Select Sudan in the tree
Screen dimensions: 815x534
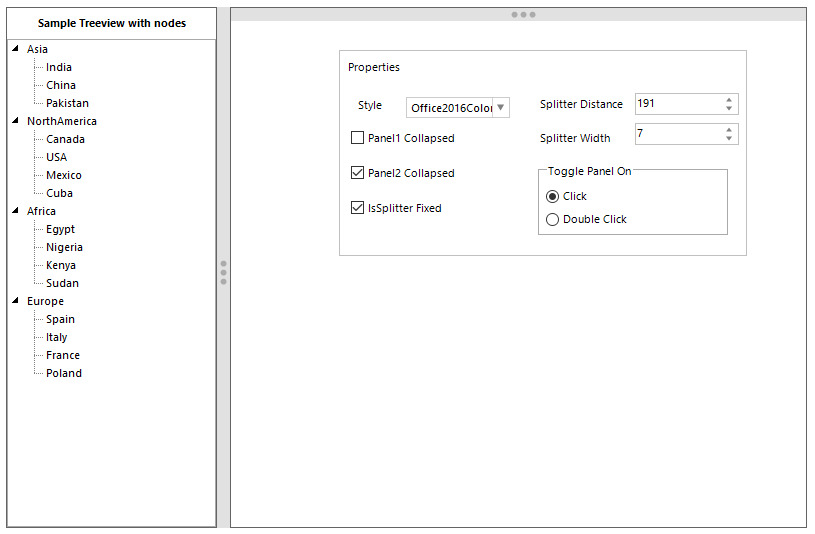tap(62, 283)
